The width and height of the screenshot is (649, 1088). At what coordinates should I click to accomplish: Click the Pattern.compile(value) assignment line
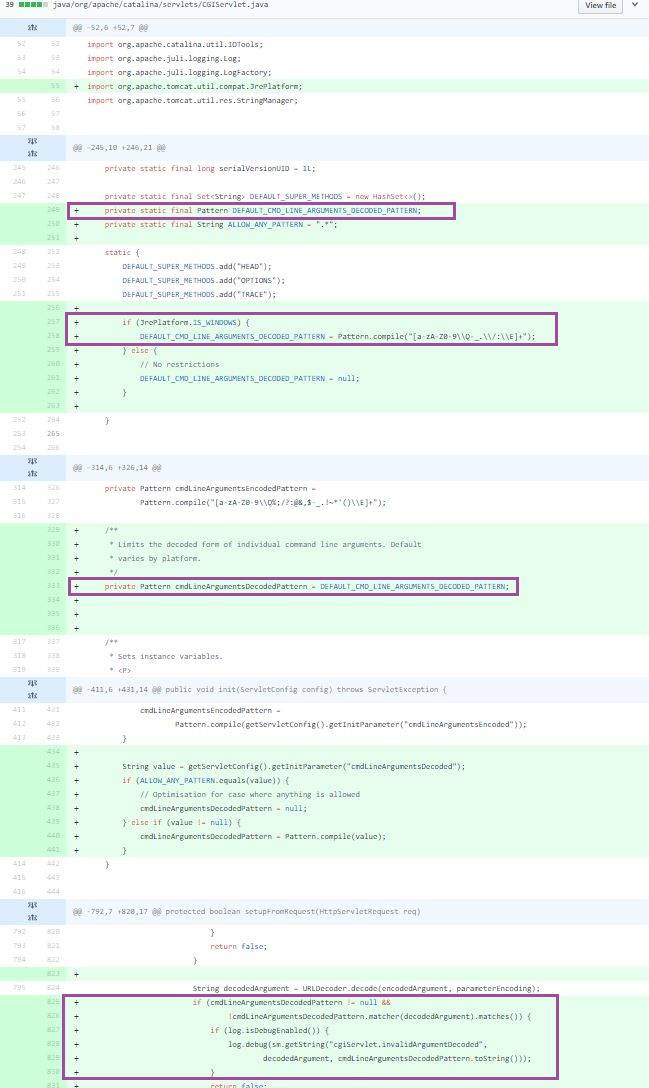262,837
